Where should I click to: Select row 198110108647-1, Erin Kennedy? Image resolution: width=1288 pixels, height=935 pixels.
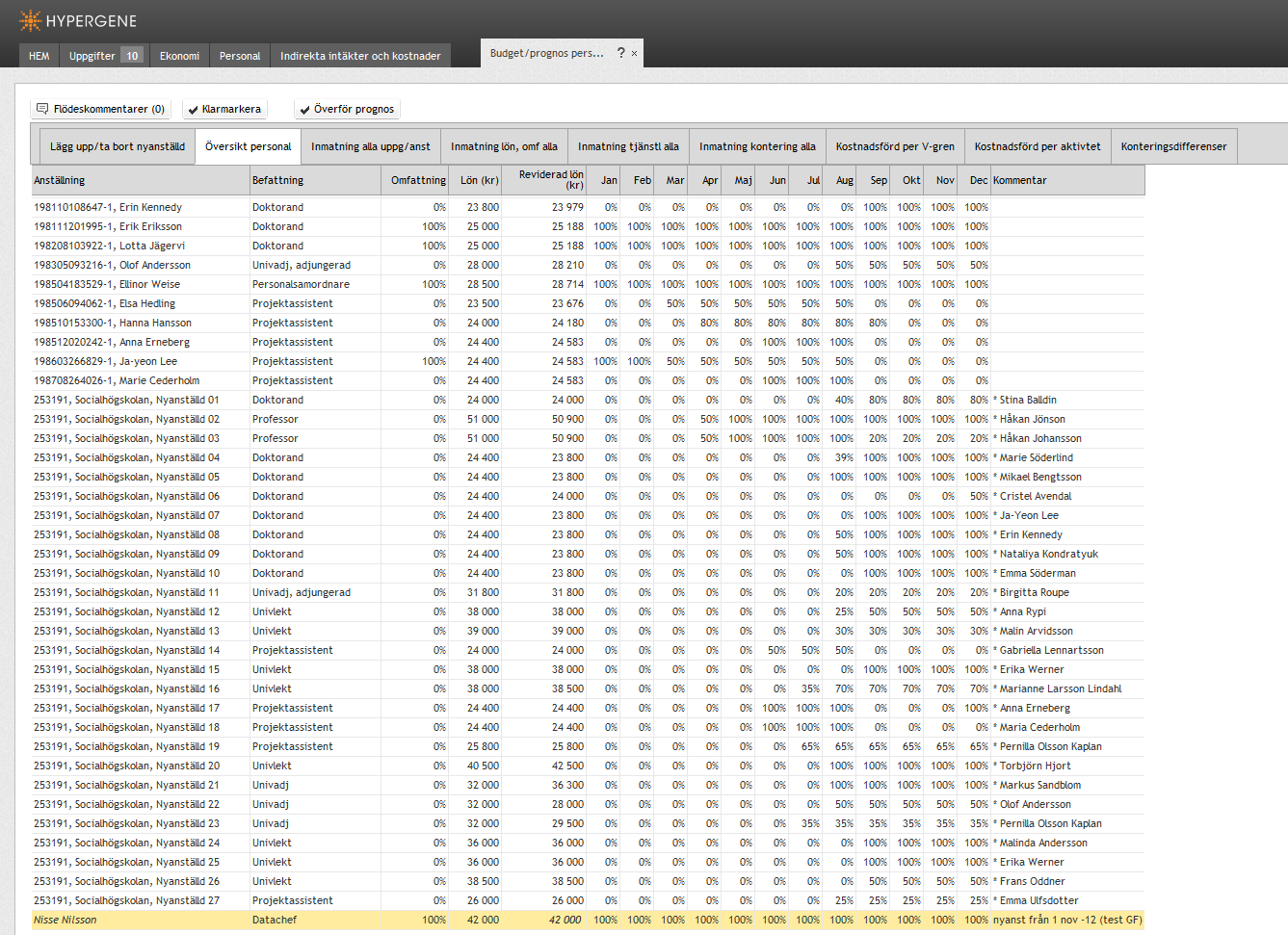coord(588,207)
